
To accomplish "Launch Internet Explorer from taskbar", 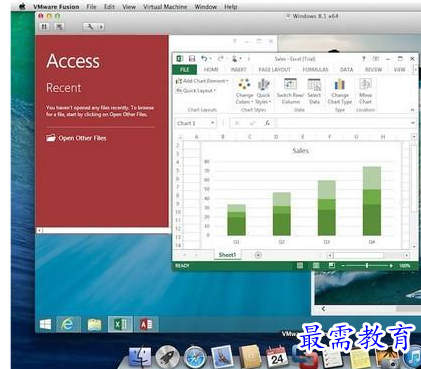I will [68, 324].
